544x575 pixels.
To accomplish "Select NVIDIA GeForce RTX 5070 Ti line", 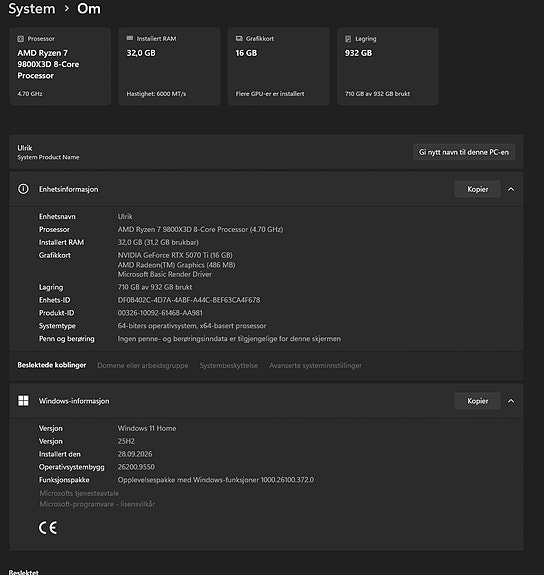I will point(175,255).
